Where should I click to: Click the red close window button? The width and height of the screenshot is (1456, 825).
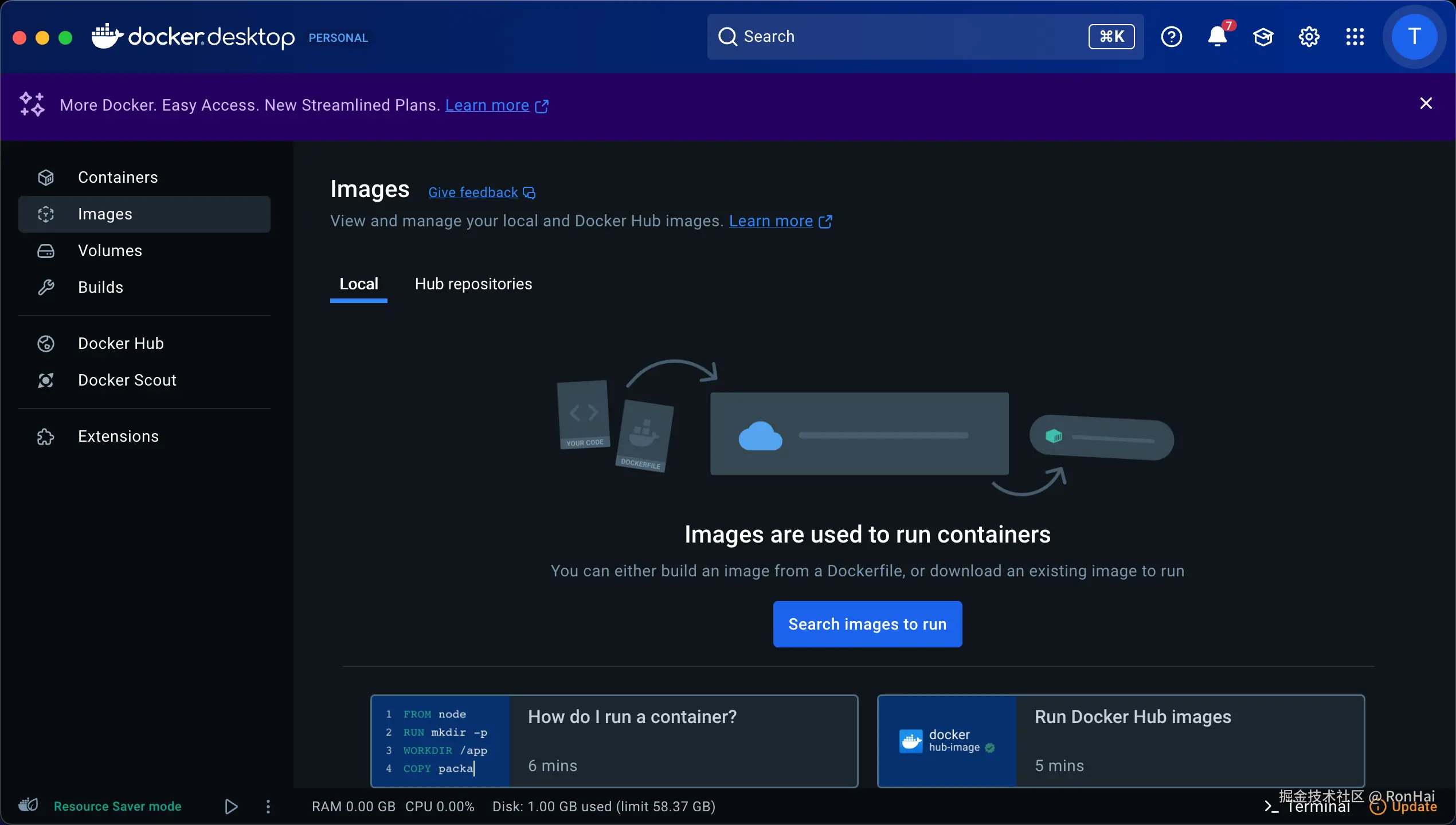(x=19, y=38)
